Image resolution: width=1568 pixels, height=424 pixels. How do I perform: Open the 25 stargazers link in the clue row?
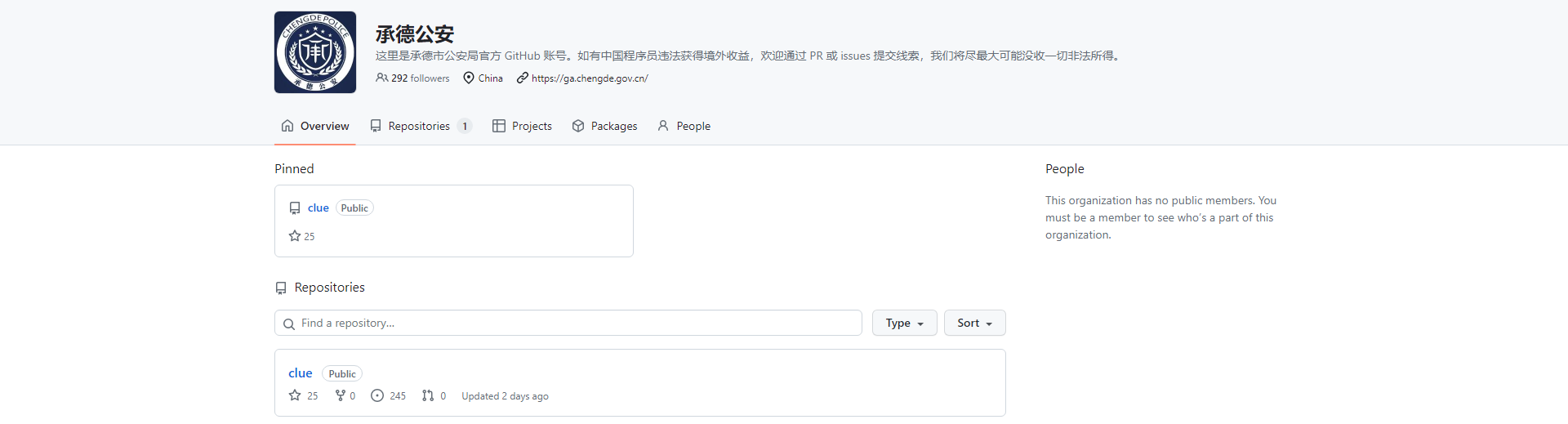[x=303, y=395]
